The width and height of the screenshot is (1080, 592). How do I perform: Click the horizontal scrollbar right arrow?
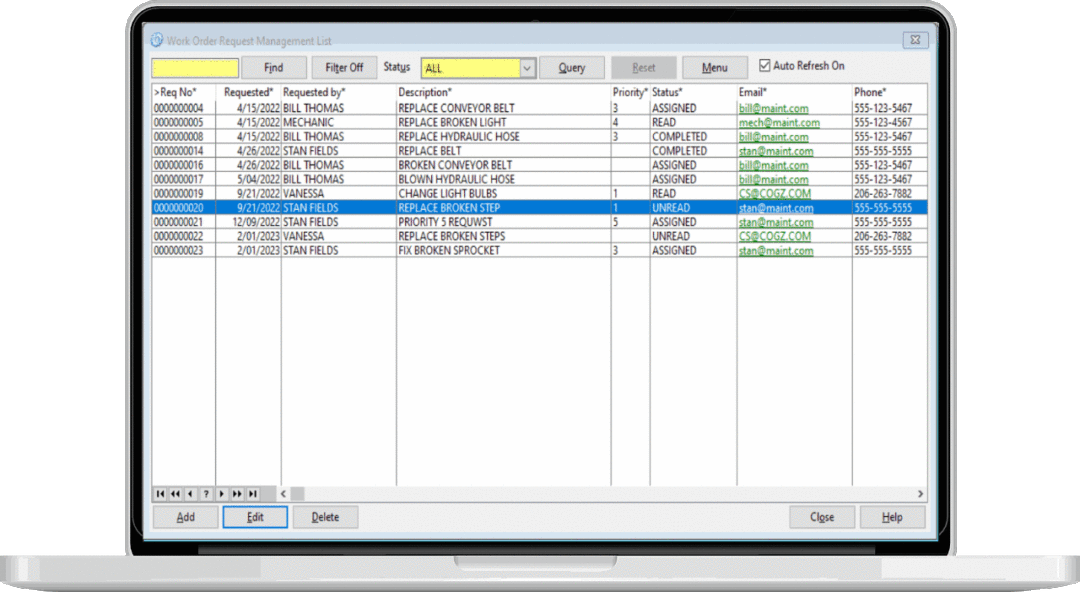(x=919, y=494)
